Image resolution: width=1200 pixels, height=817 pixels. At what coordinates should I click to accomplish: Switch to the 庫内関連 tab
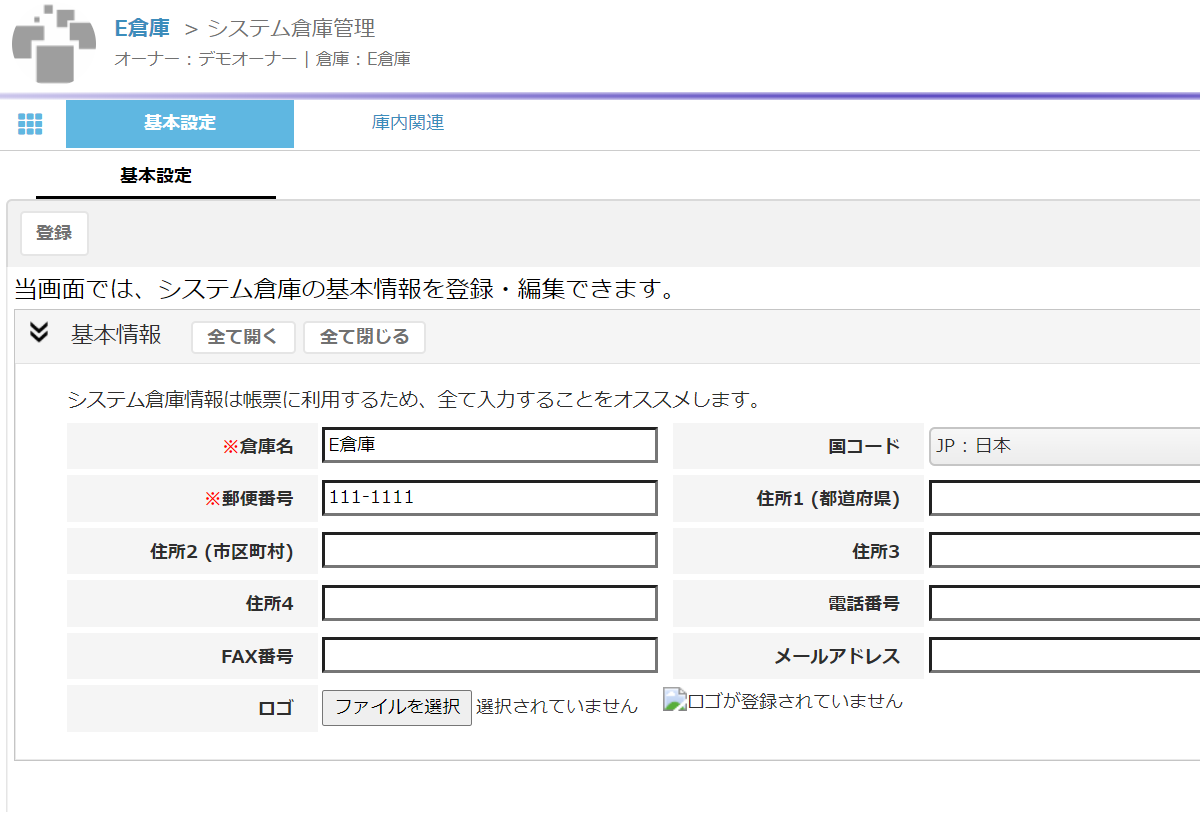point(407,123)
